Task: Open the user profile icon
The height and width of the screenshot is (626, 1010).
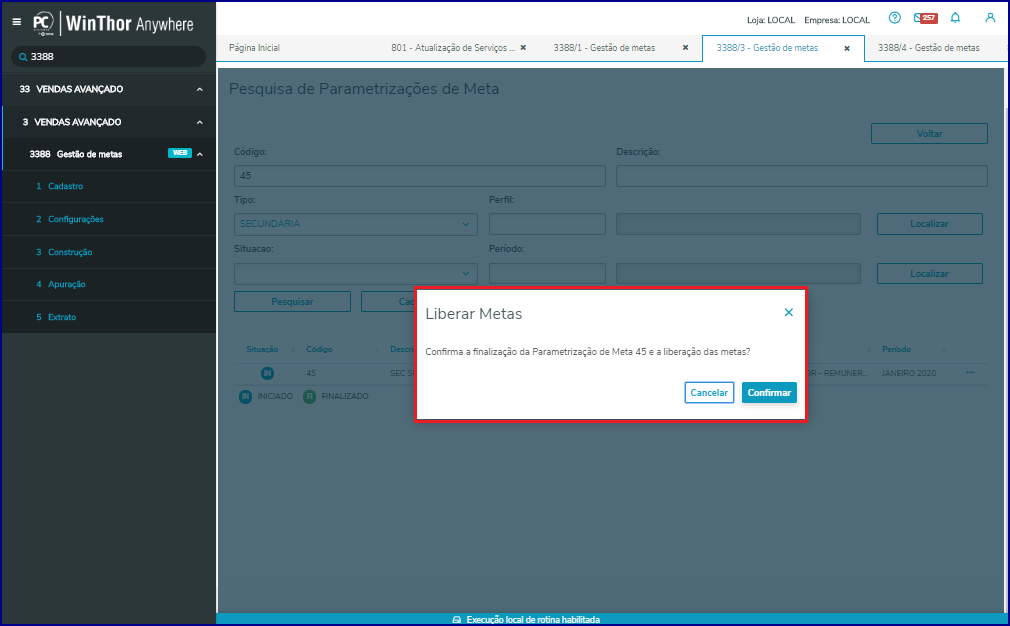Action: pyautogui.click(x=990, y=18)
